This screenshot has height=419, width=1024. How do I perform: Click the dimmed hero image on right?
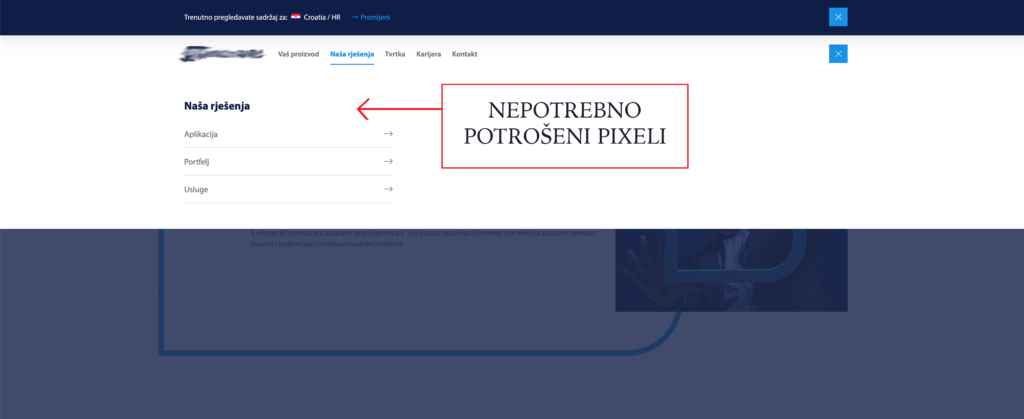(x=730, y=268)
